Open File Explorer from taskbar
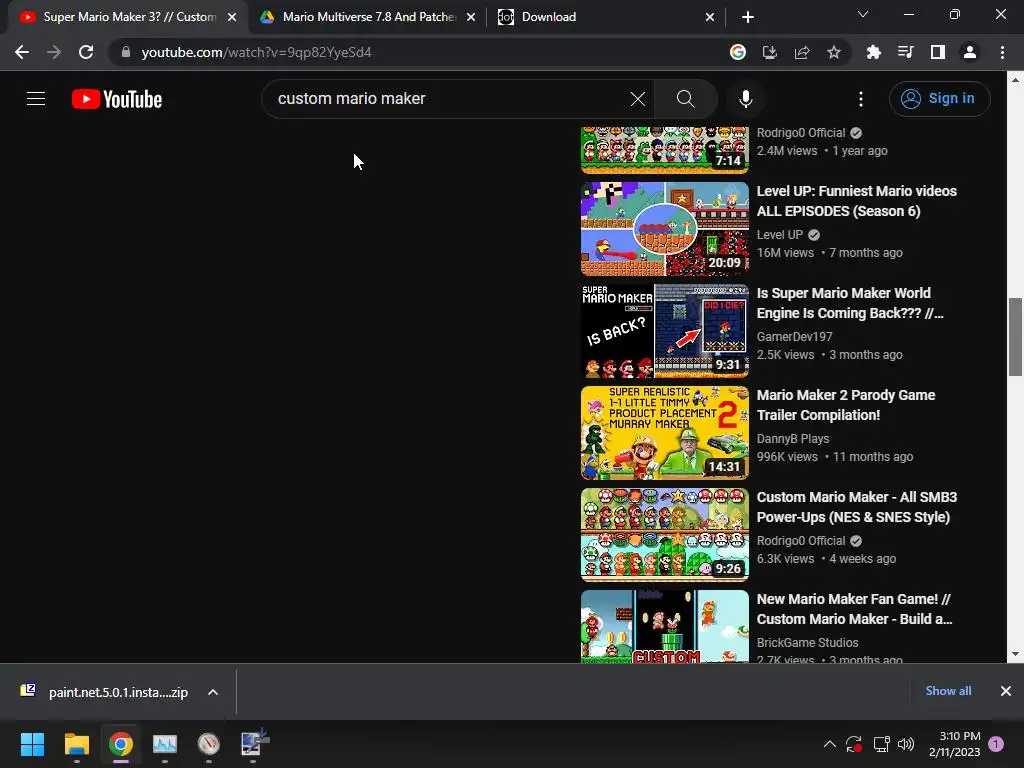The width and height of the screenshot is (1024, 768). click(x=76, y=744)
